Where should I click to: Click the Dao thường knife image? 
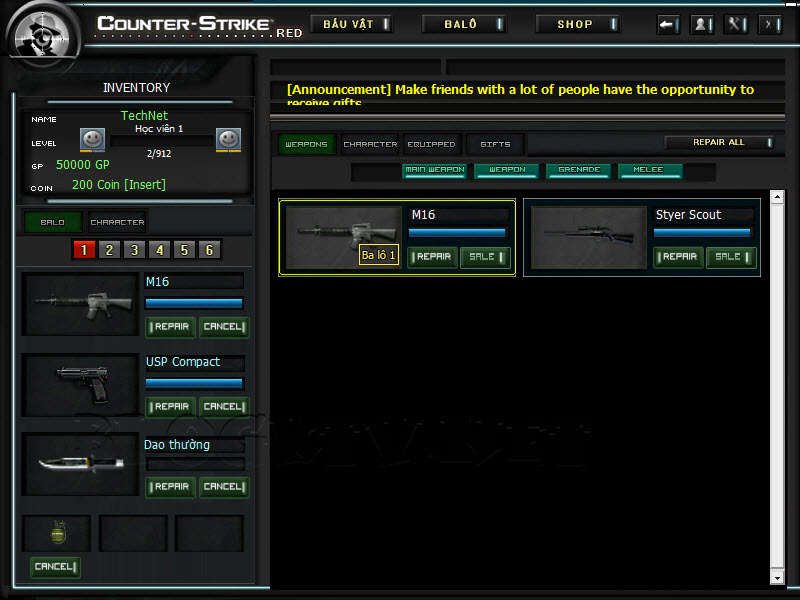click(81, 464)
